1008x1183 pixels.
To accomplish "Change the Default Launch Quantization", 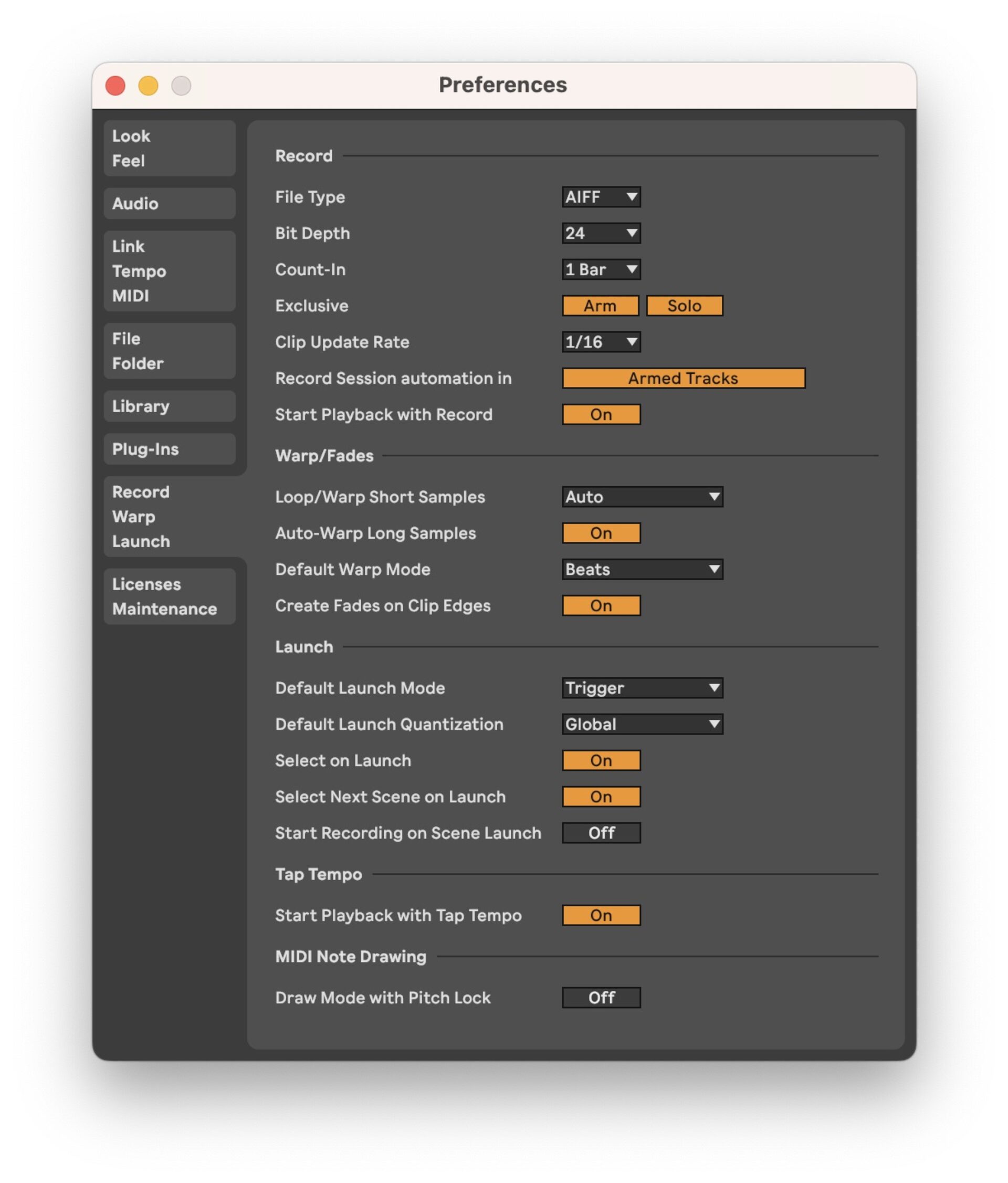I will pos(642,724).
